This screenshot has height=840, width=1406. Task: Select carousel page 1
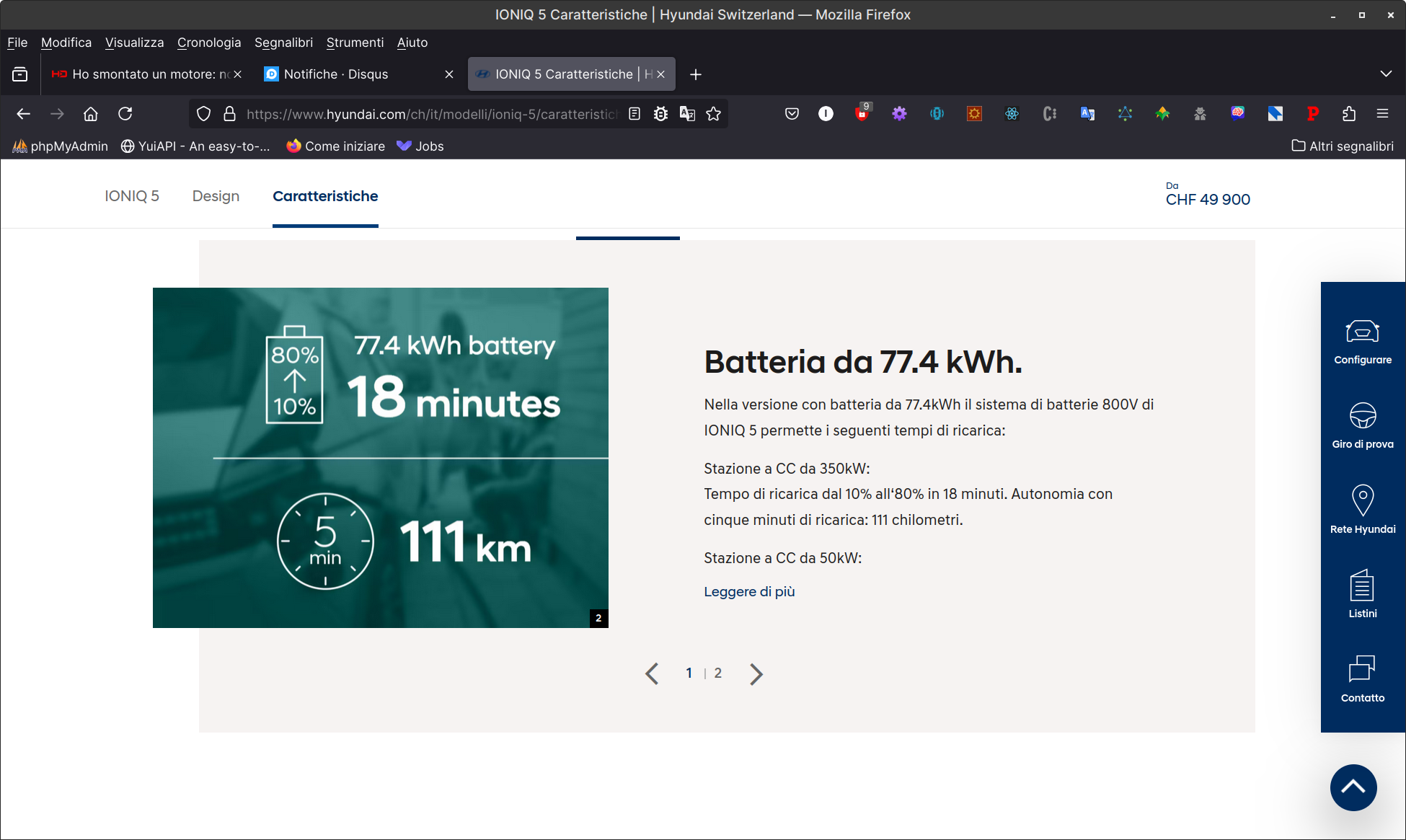point(689,673)
